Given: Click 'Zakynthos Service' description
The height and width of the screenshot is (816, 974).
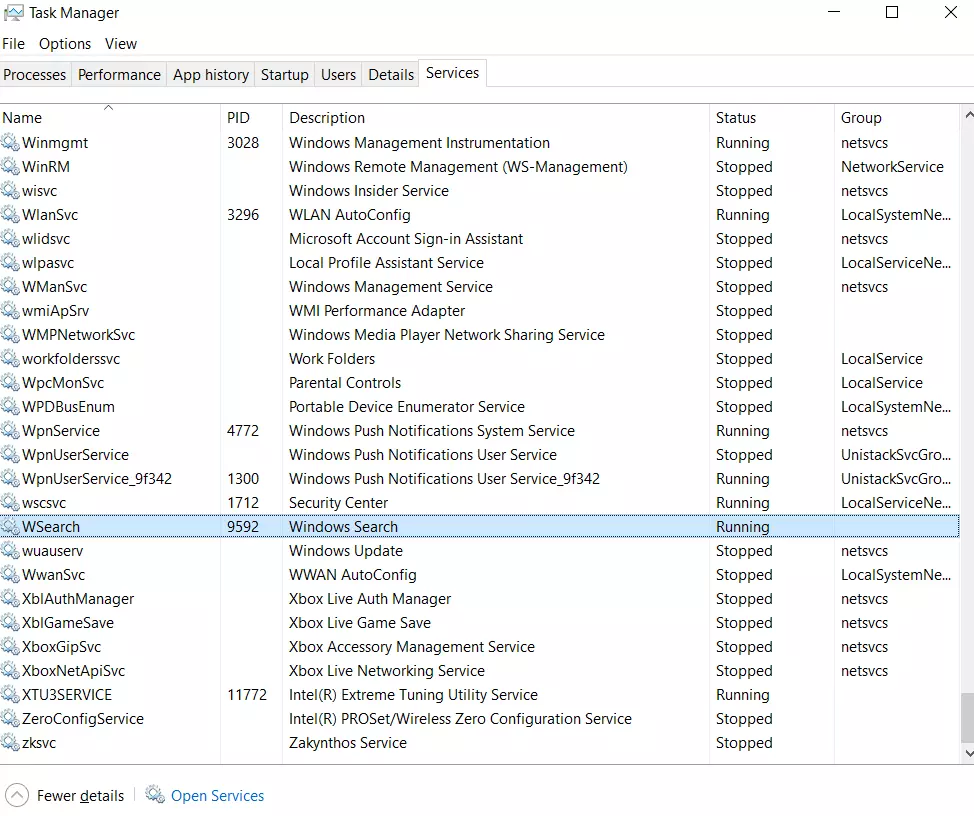Looking at the screenshot, I should (348, 743).
